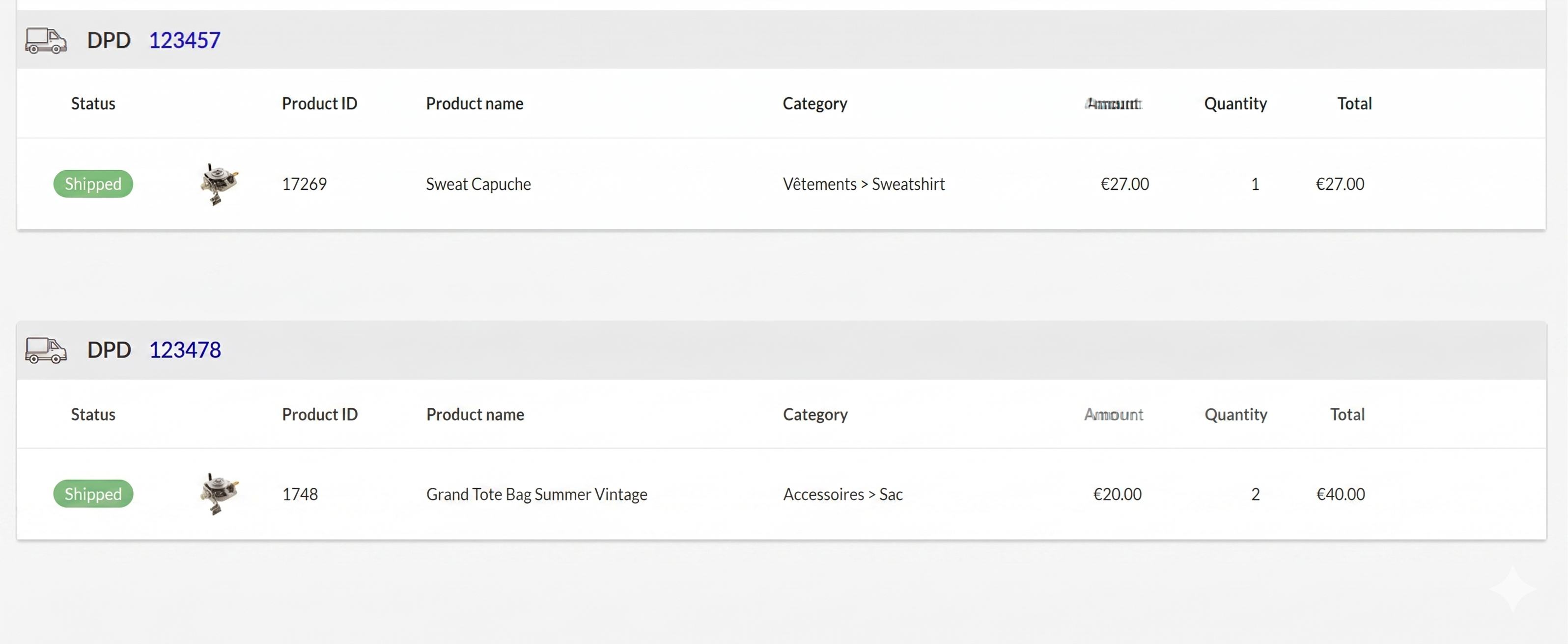Click the Shipped badge for Sweat Capuche
The width and height of the screenshot is (1568, 644).
(93, 184)
